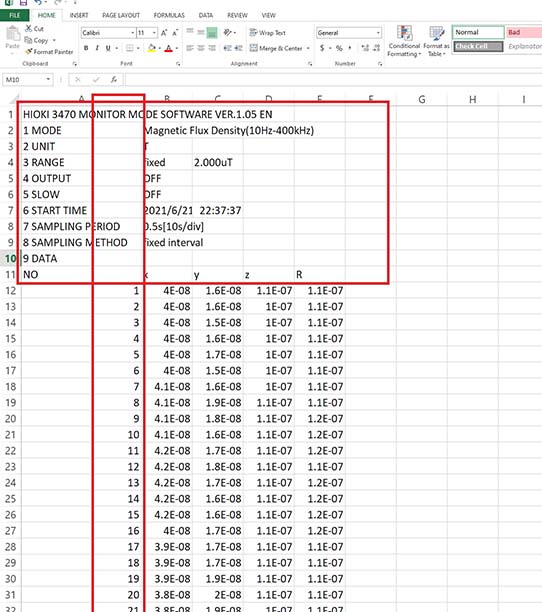The height and width of the screenshot is (612, 542).
Task: Open the Copy options dropdown arrow
Action: point(54,40)
